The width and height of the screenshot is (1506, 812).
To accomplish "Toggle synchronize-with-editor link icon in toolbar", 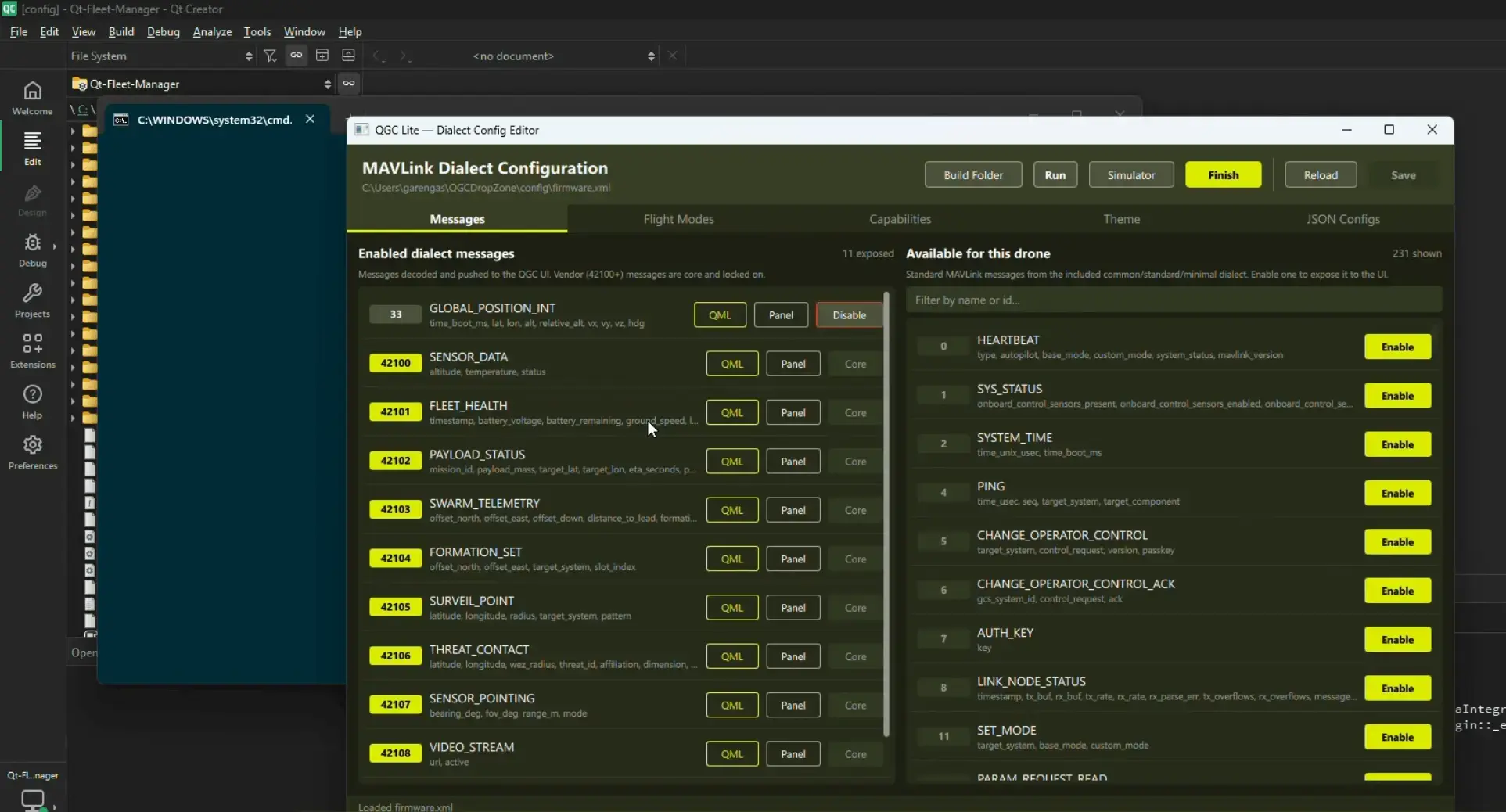I will (x=297, y=56).
